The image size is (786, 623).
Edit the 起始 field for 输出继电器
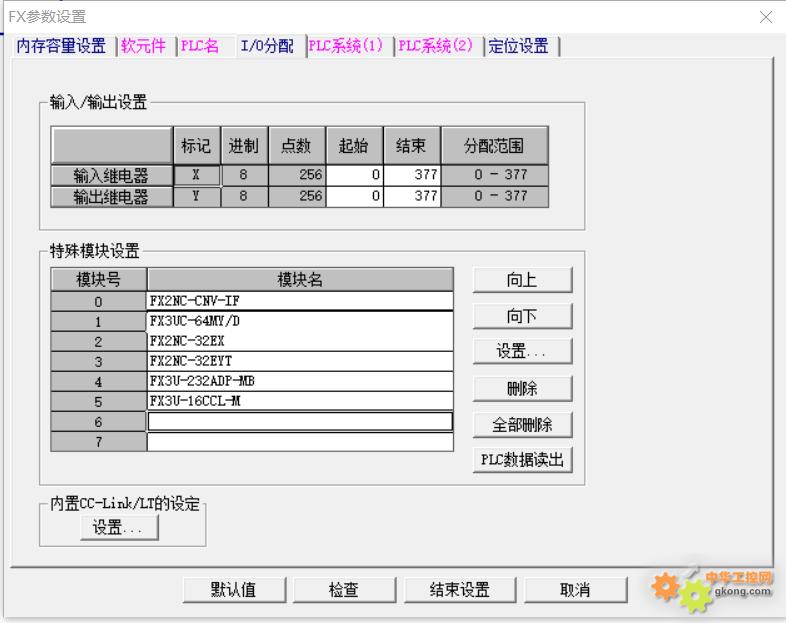(x=354, y=196)
